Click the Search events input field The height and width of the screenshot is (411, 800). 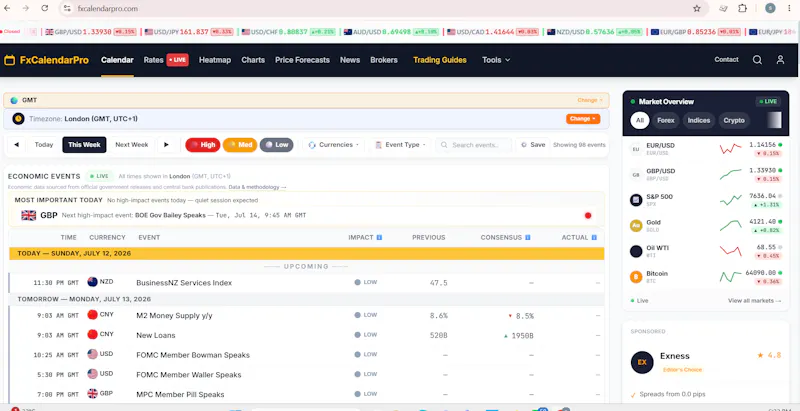point(473,145)
